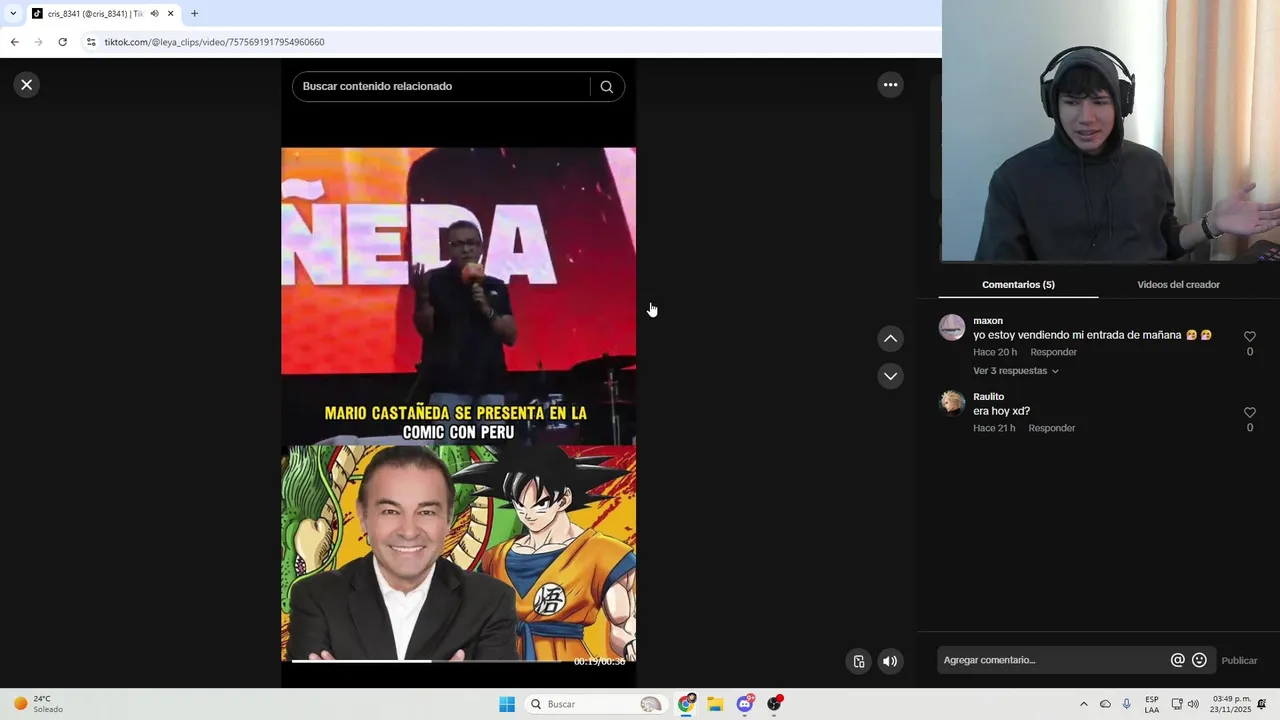1280x720 pixels.
Task: Click the taskbar Buscar search box
Action: point(597,704)
